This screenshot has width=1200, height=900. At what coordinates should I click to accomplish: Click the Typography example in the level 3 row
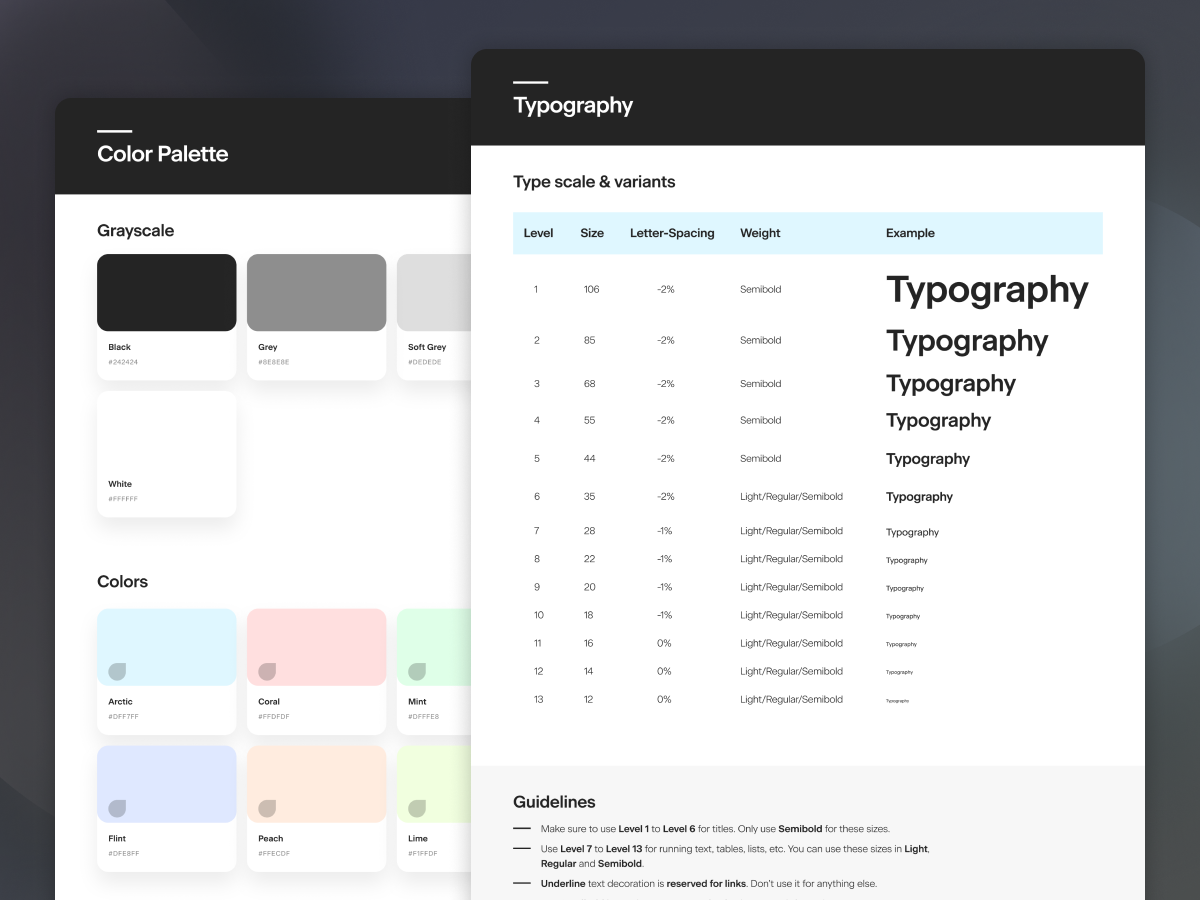(951, 385)
